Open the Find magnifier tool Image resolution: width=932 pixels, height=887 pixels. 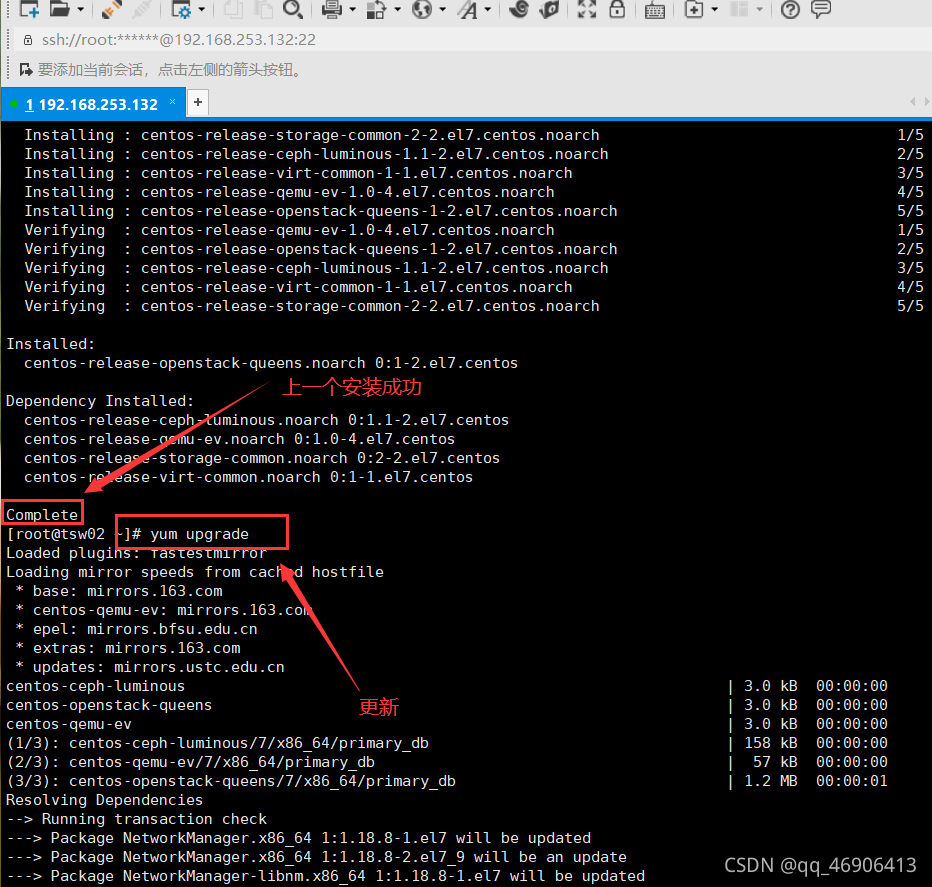coord(292,9)
